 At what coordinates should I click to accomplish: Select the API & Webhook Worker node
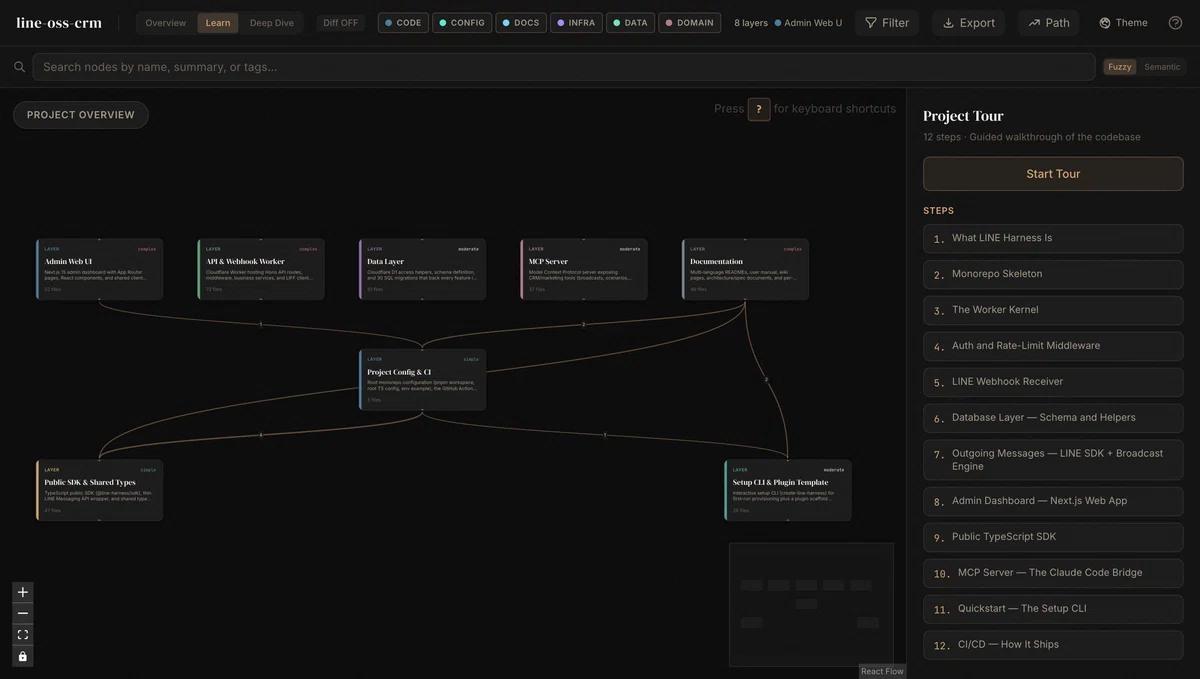tap(261, 269)
